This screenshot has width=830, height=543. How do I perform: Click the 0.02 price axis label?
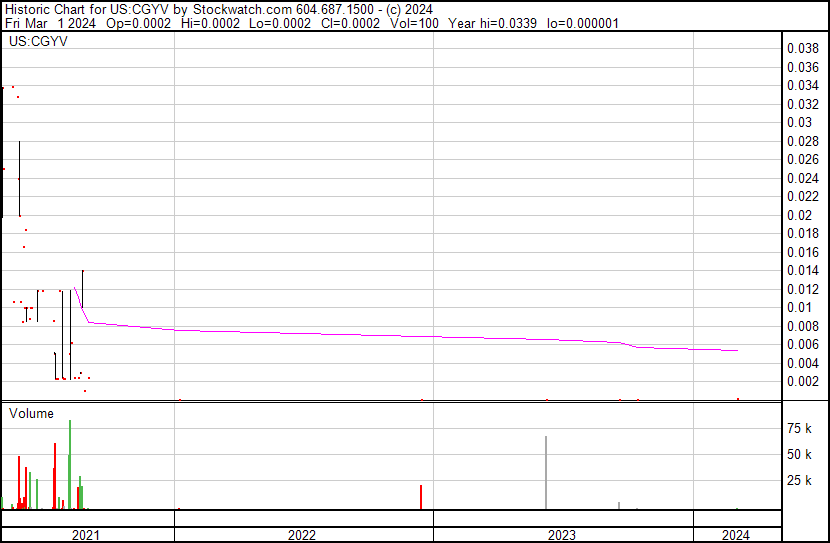(x=798, y=215)
